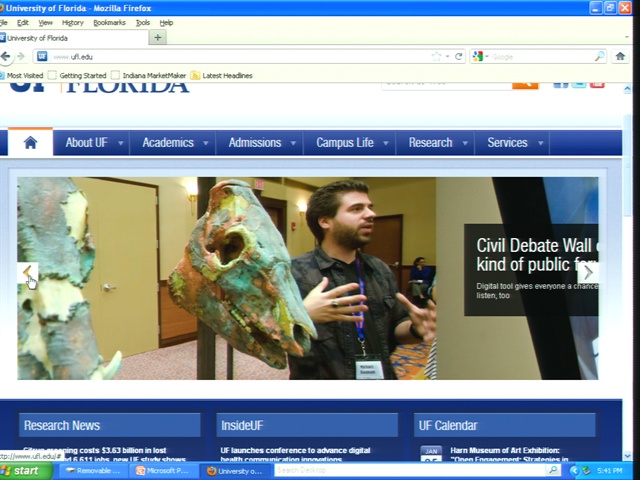This screenshot has height=480, width=640.
Task: Open the Edit menu
Action: pos(22,23)
